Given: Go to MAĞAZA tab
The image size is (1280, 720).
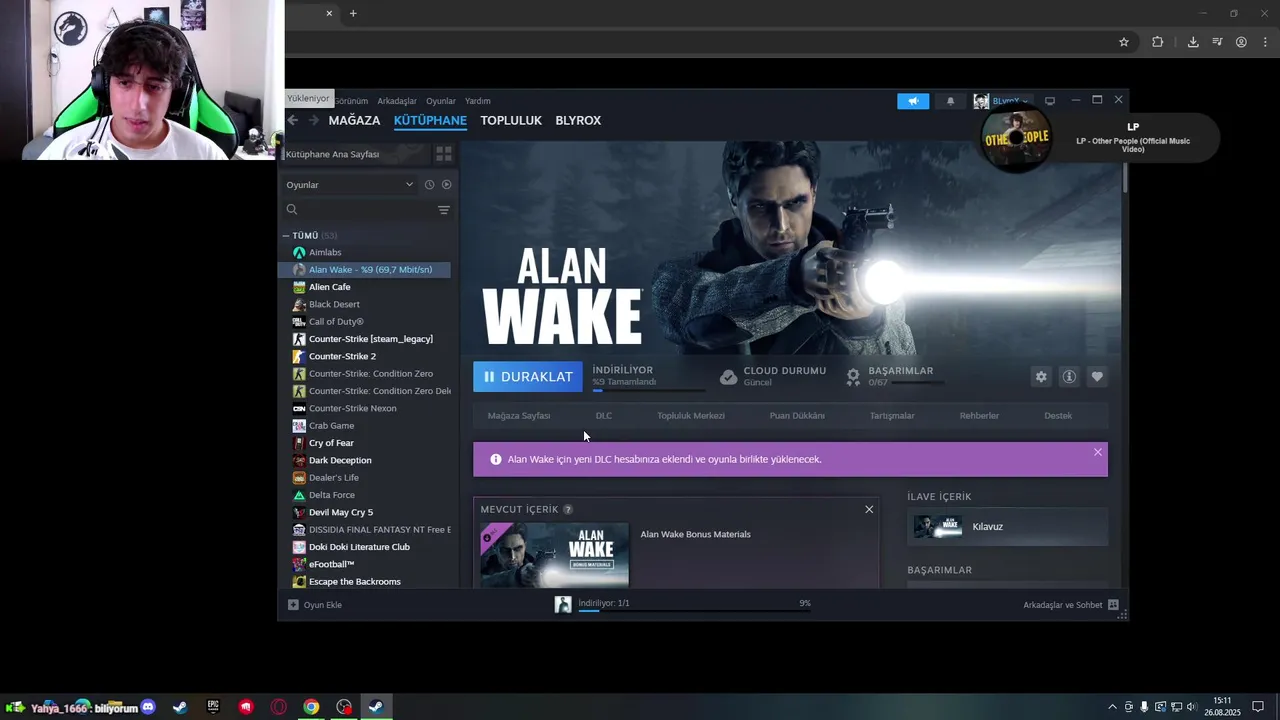Looking at the screenshot, I should click(x=354, y=120).
